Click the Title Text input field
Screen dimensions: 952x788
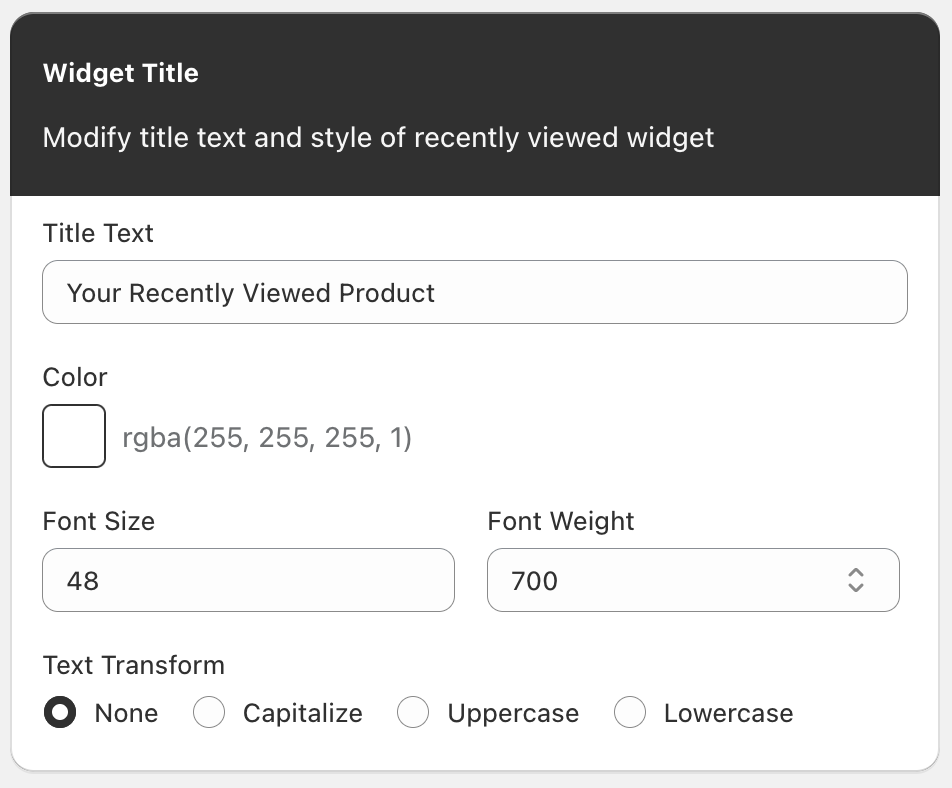(x=474, y=293)
